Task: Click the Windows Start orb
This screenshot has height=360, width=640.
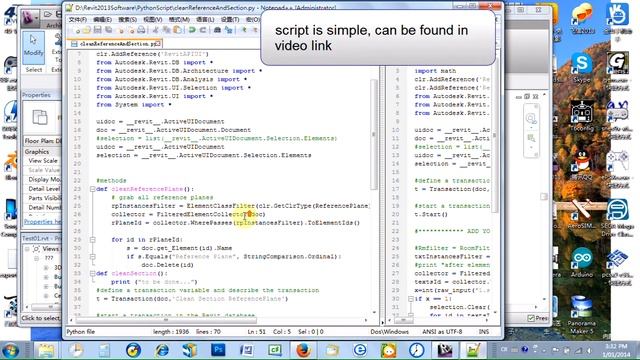Action: point(10,351)
